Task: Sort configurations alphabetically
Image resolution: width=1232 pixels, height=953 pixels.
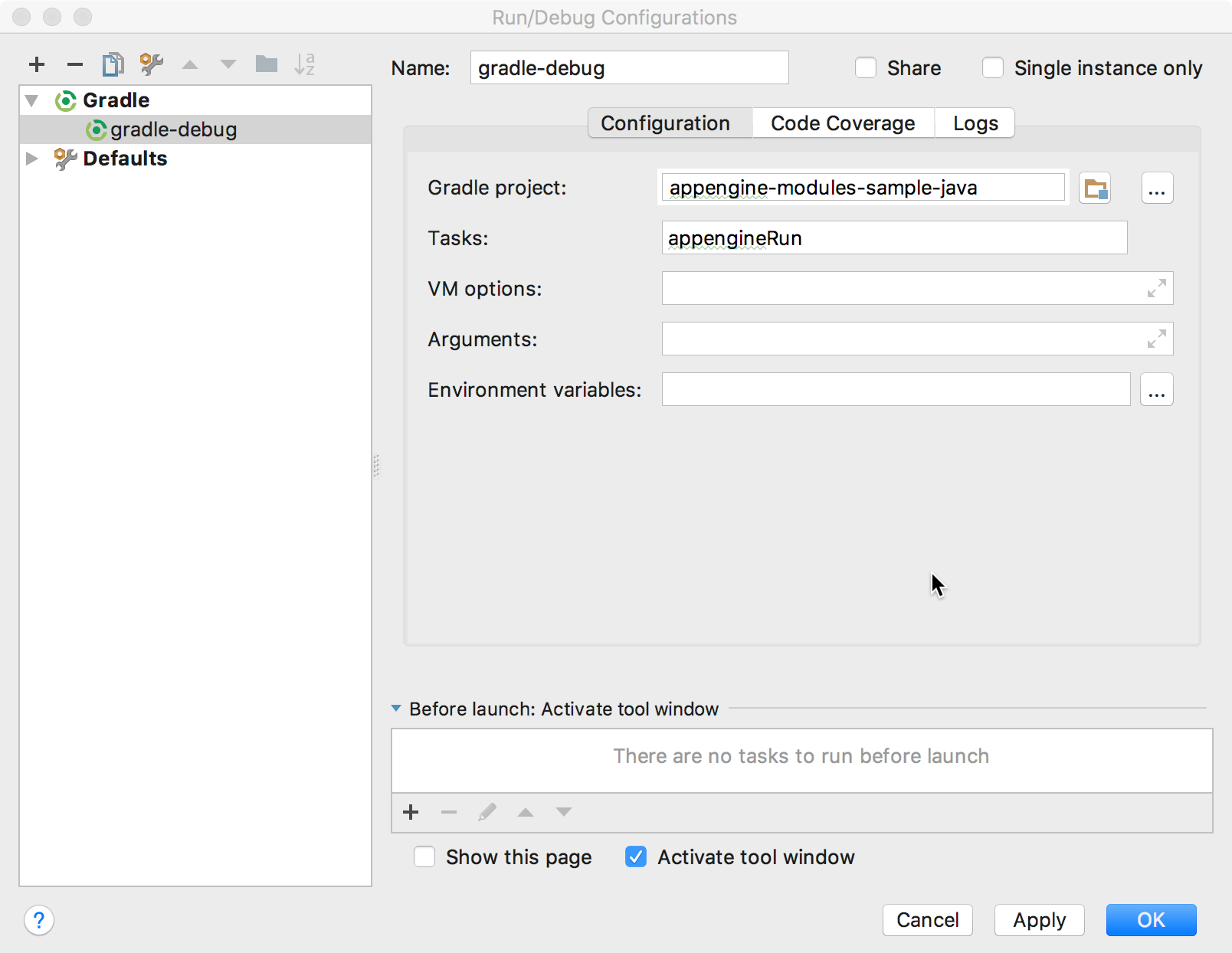Action: click(306, 64)
